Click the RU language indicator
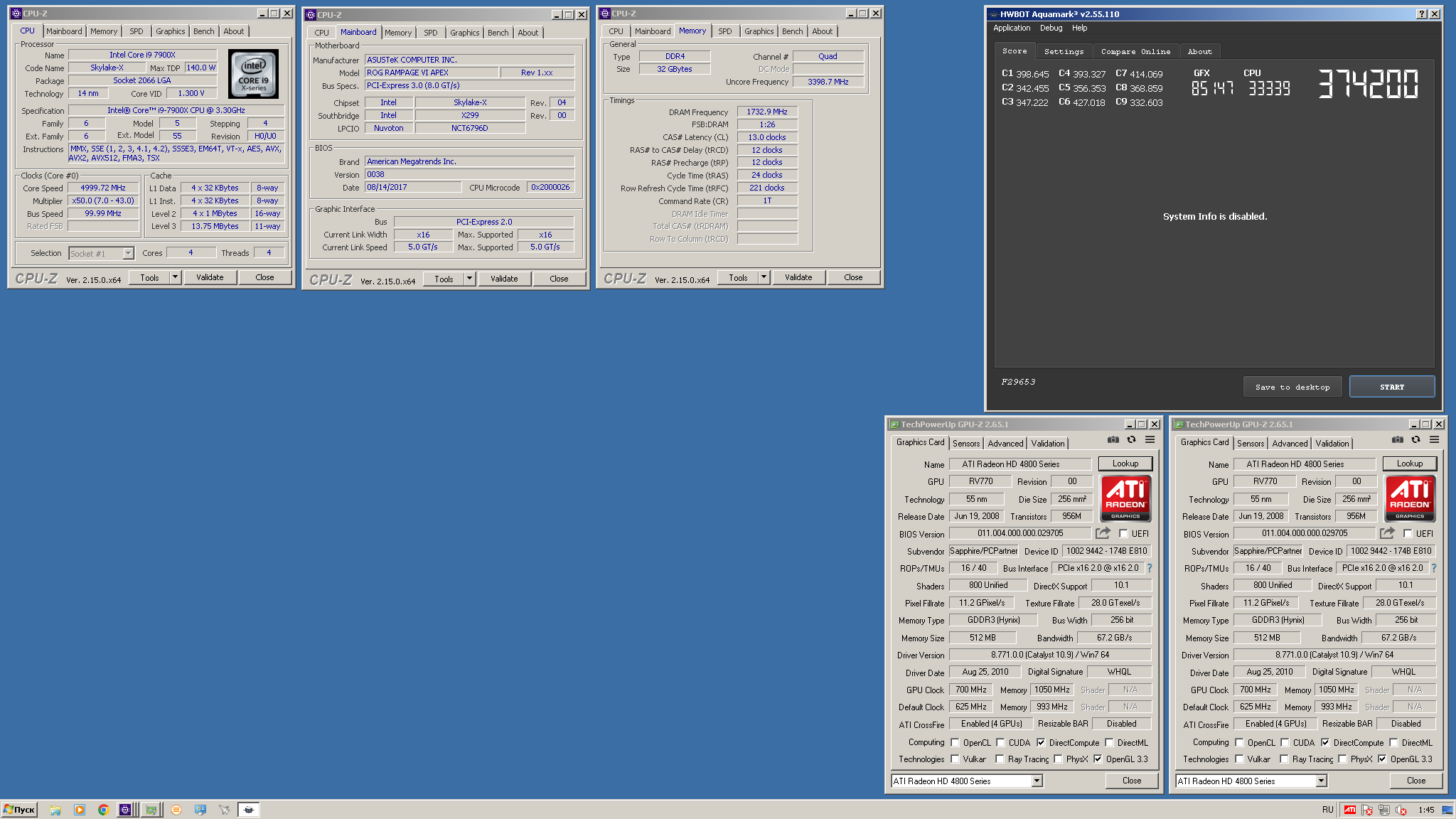 coord(1327,810)
